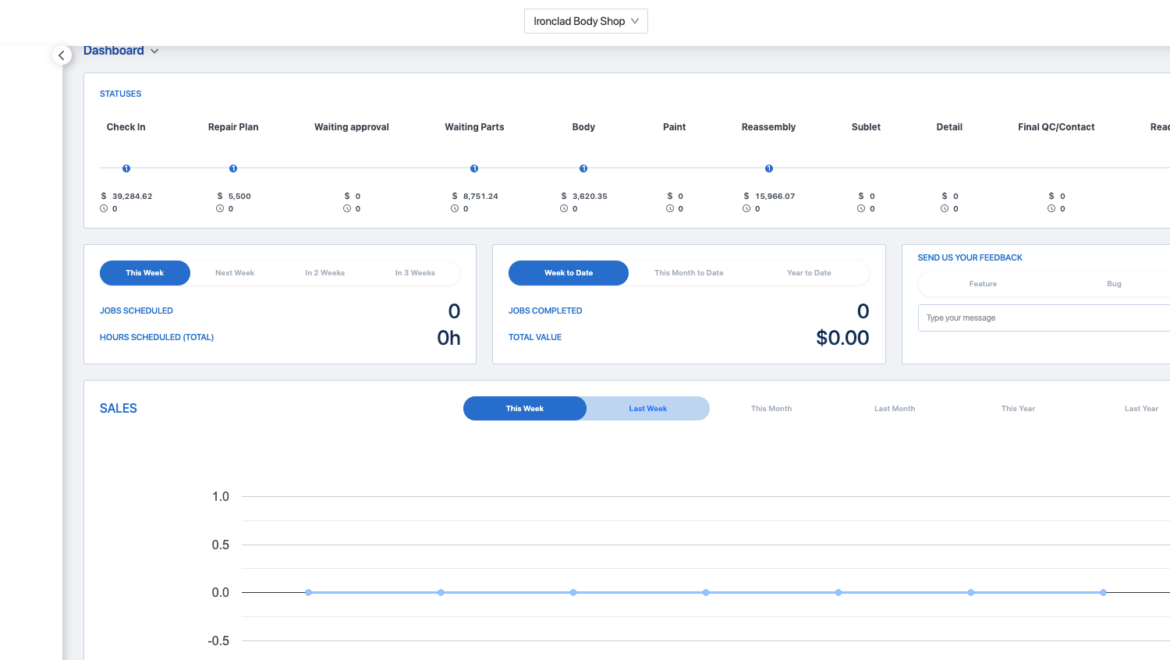Click the 3,620.35 Body amount
The width and height of the screenshot is (1170, 660).
[589, 196]
